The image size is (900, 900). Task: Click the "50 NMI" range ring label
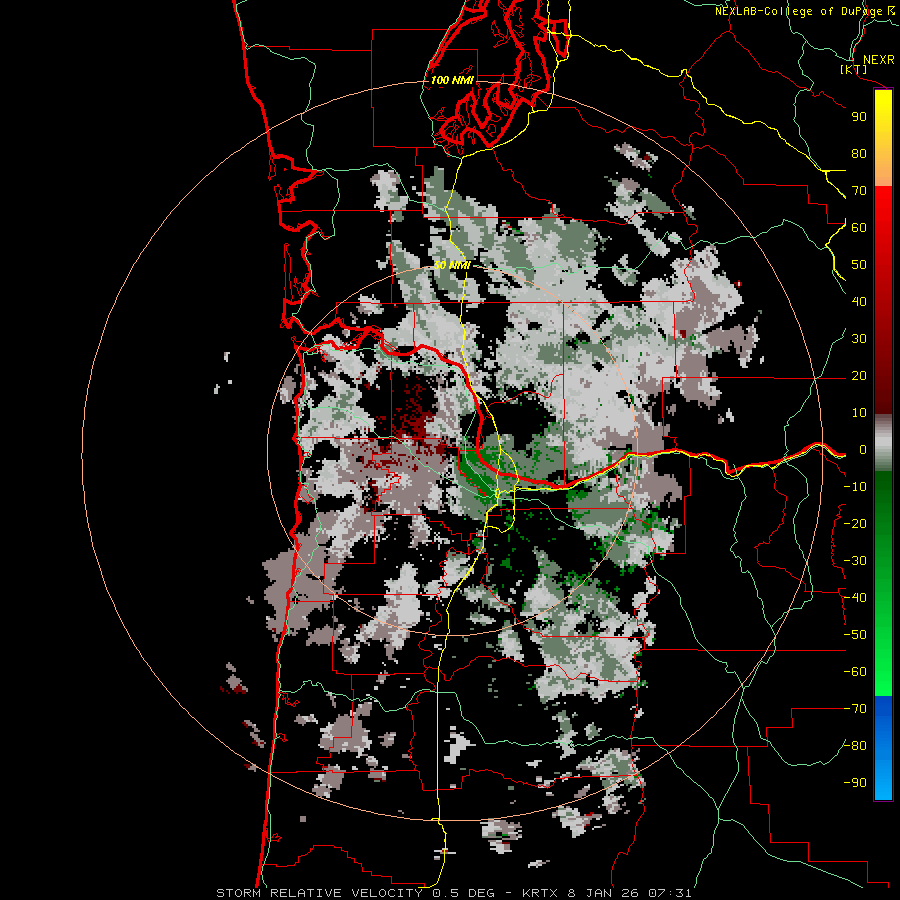pyautogui.click(x=452, y=265)
